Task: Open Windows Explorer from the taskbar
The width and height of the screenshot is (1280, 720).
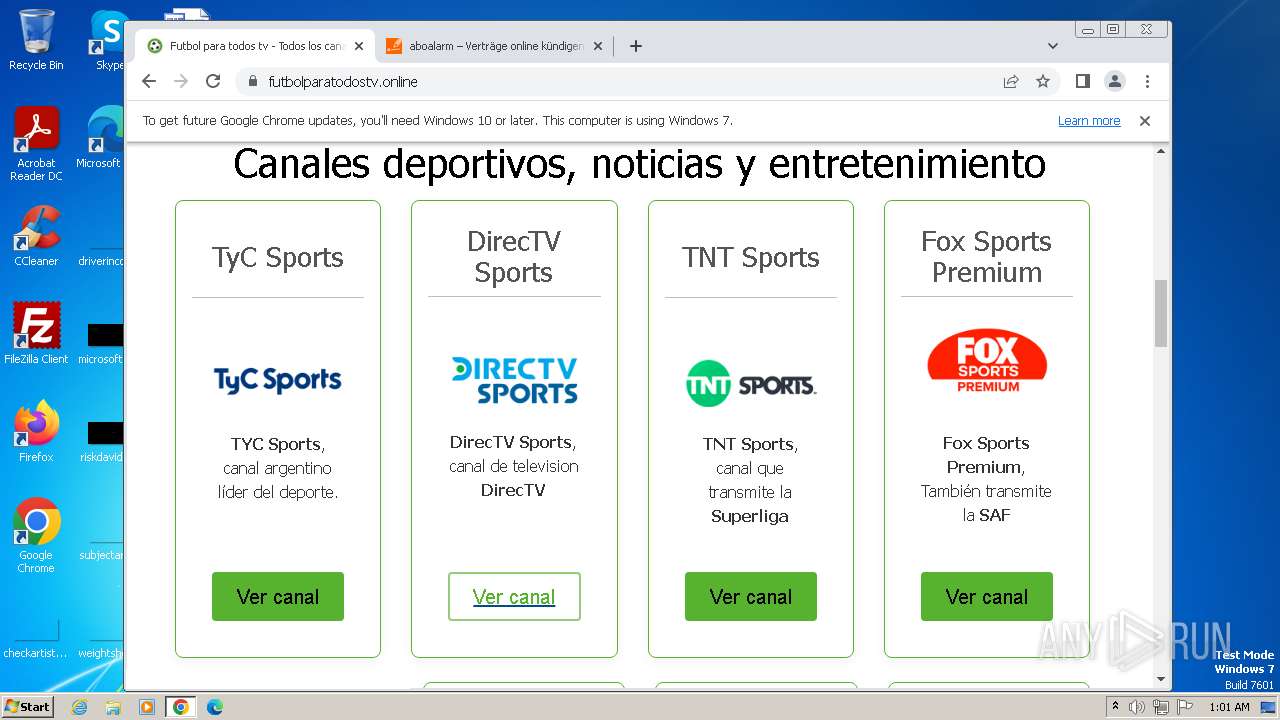Action: [x=113, y=707]
